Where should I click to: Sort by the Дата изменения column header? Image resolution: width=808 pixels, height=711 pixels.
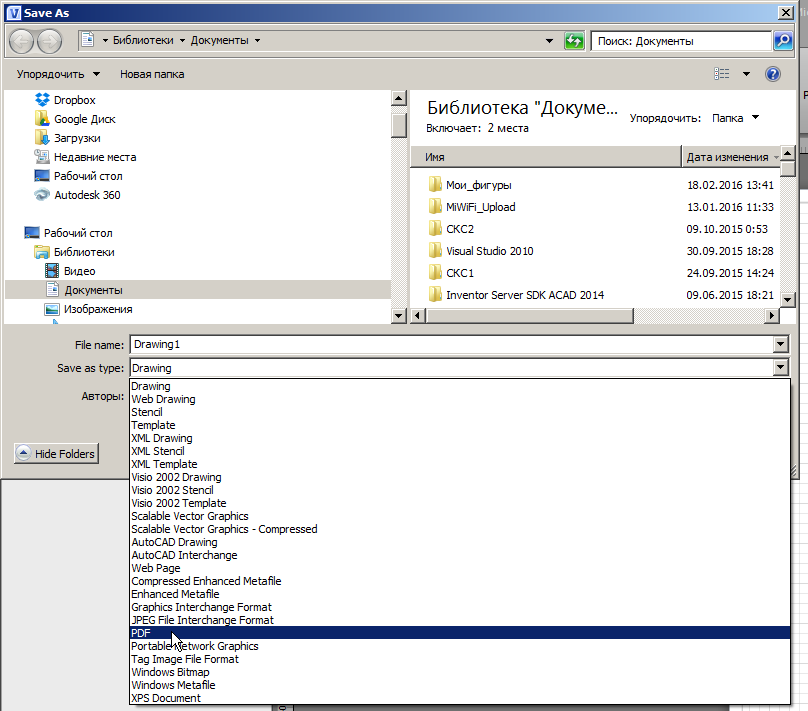tap(731, 157)
